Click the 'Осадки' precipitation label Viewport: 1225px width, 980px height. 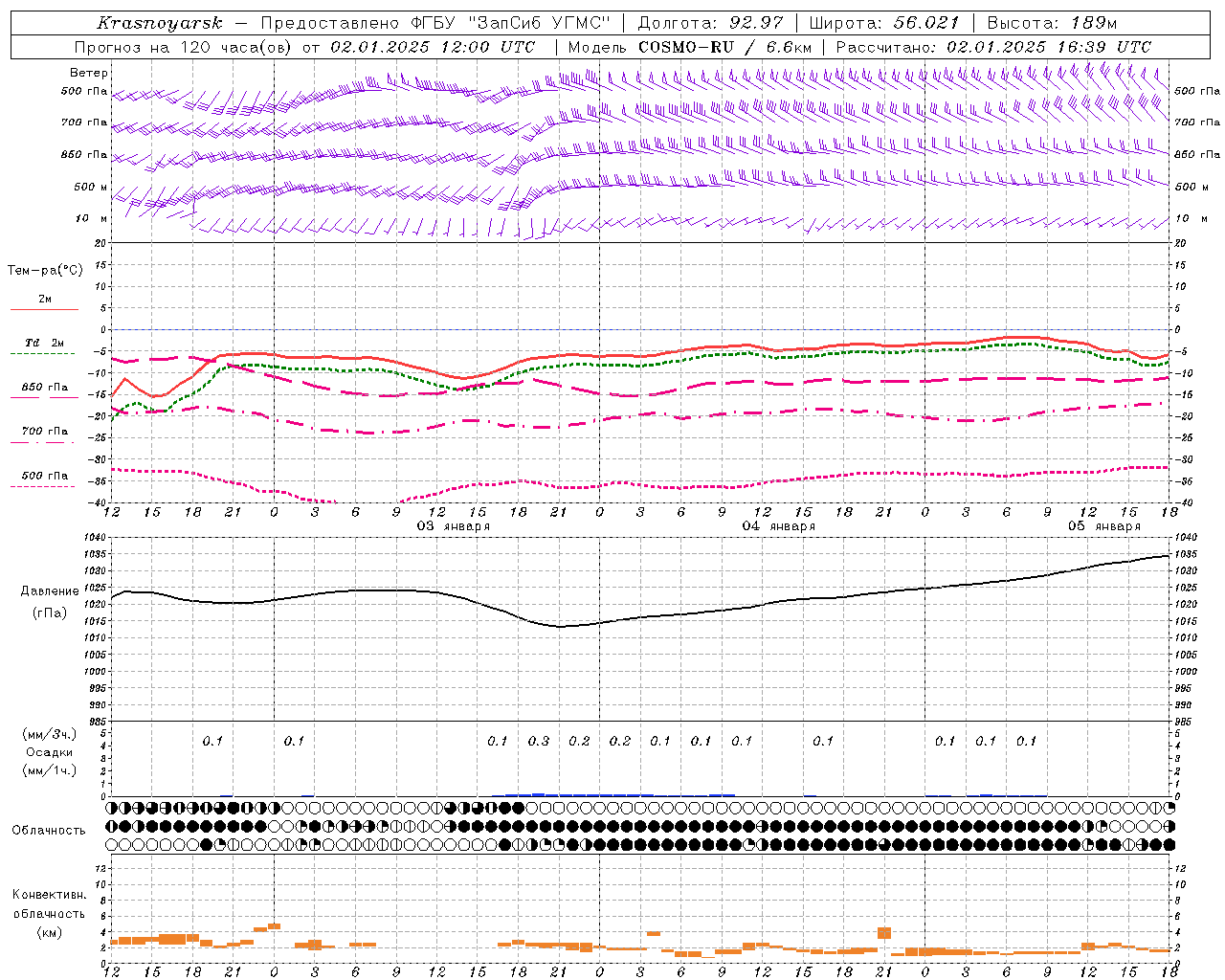tap(50, 752)
